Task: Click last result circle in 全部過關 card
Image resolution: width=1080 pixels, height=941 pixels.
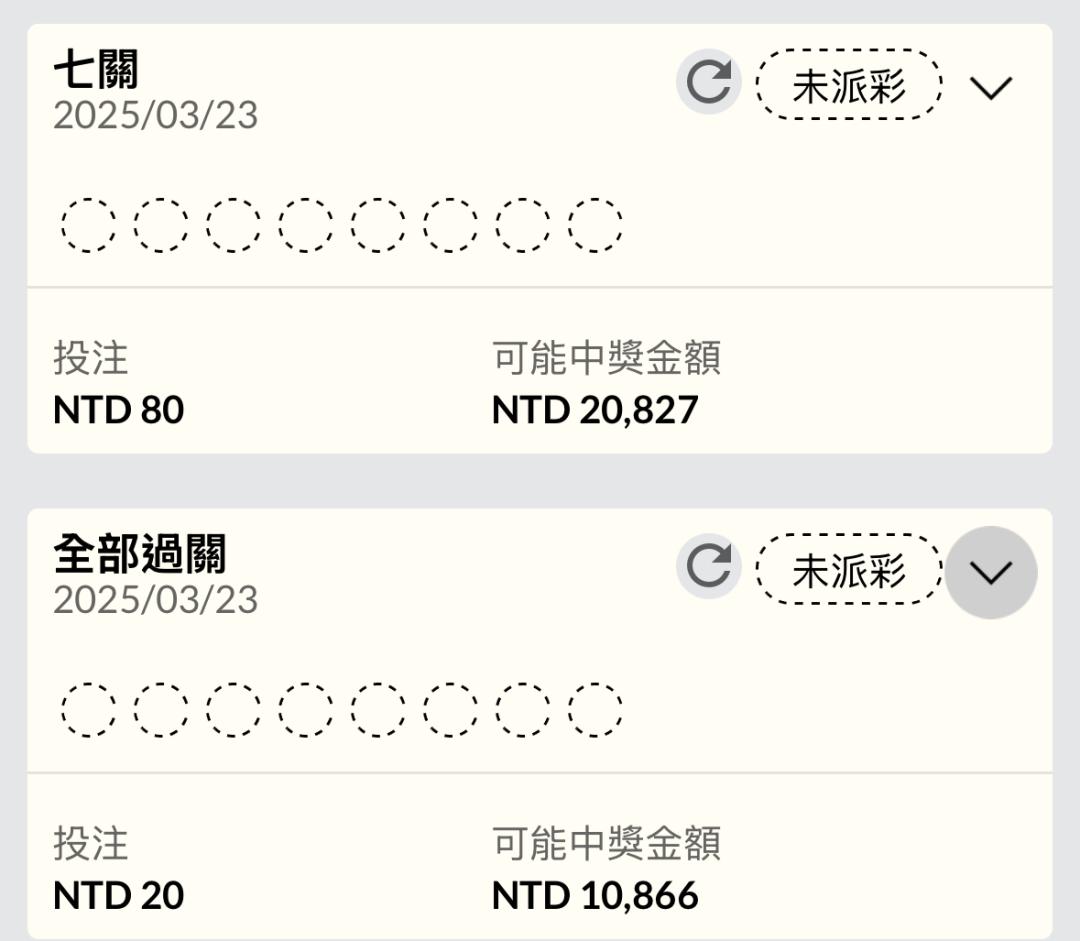Action: [x=596, y=710]
